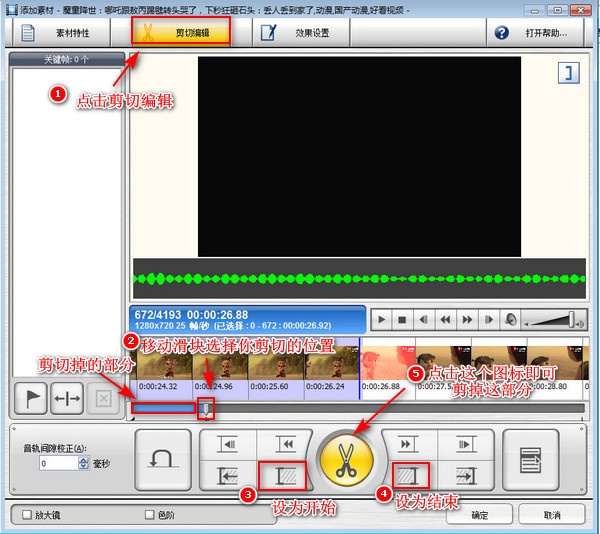Click the bracket icon beside the preview
600x534 pixels.
[x=568, y=73]
